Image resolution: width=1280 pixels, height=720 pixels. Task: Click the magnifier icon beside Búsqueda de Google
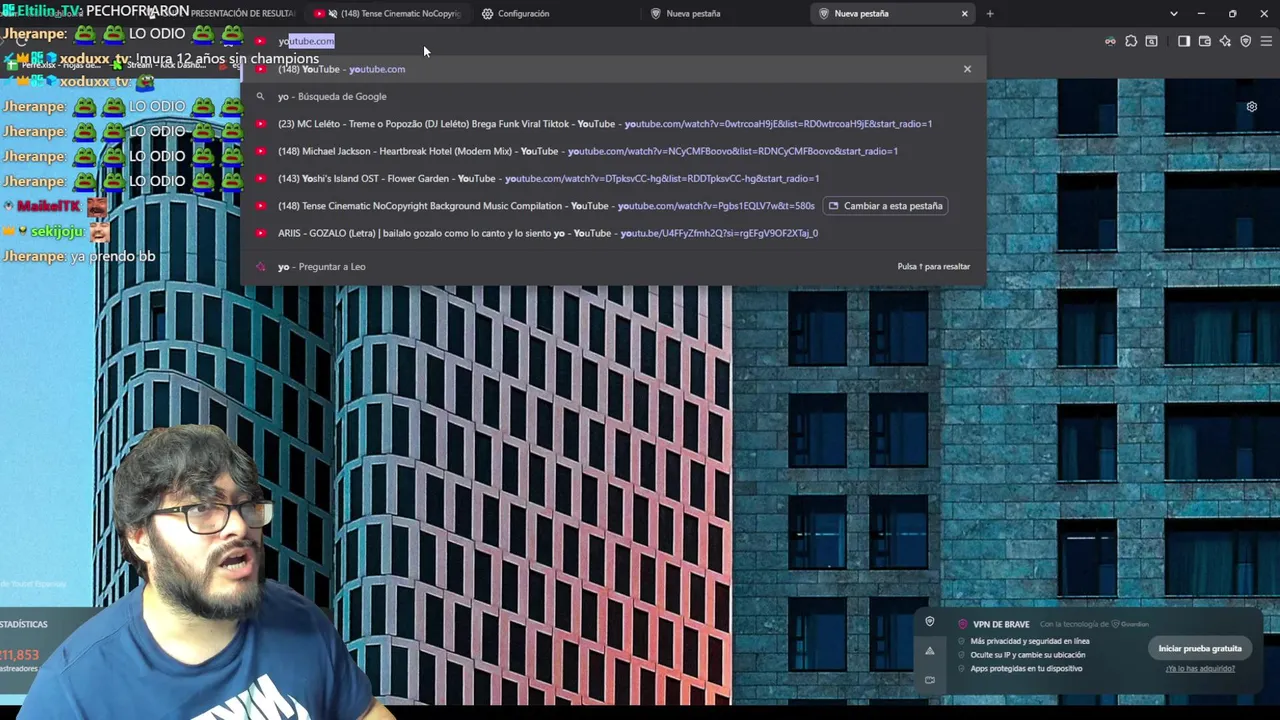pyautogui.click(x=261, y=97)
